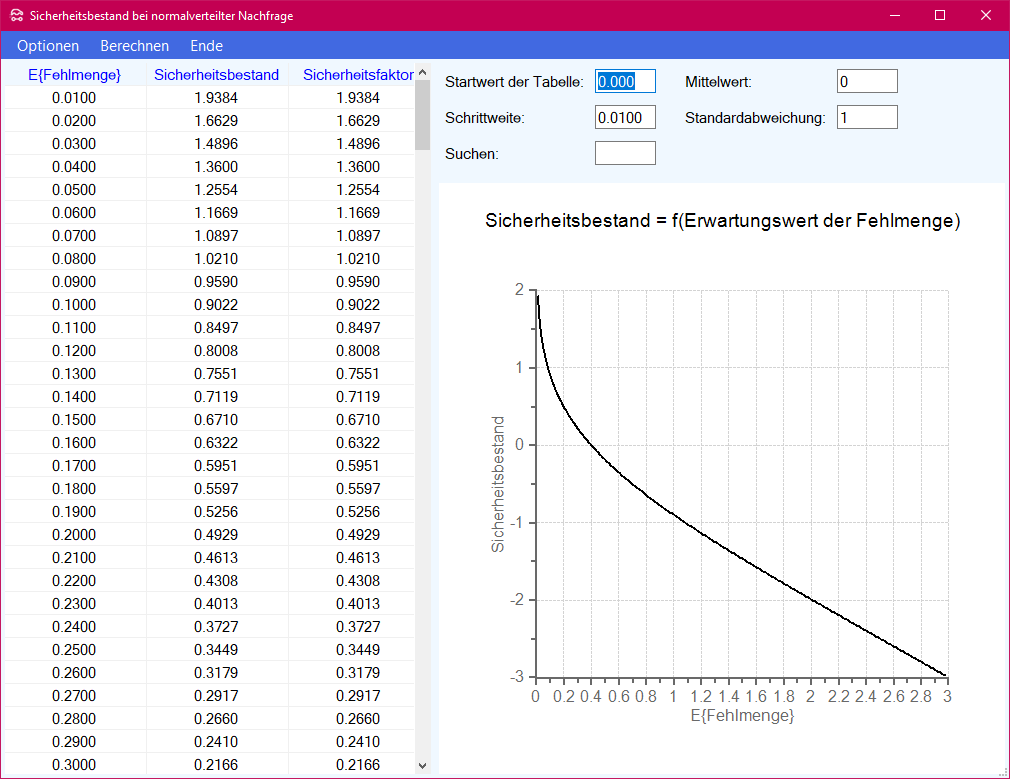Open the Berechnen menu
Screen dimensions: 1010x779
135,46
